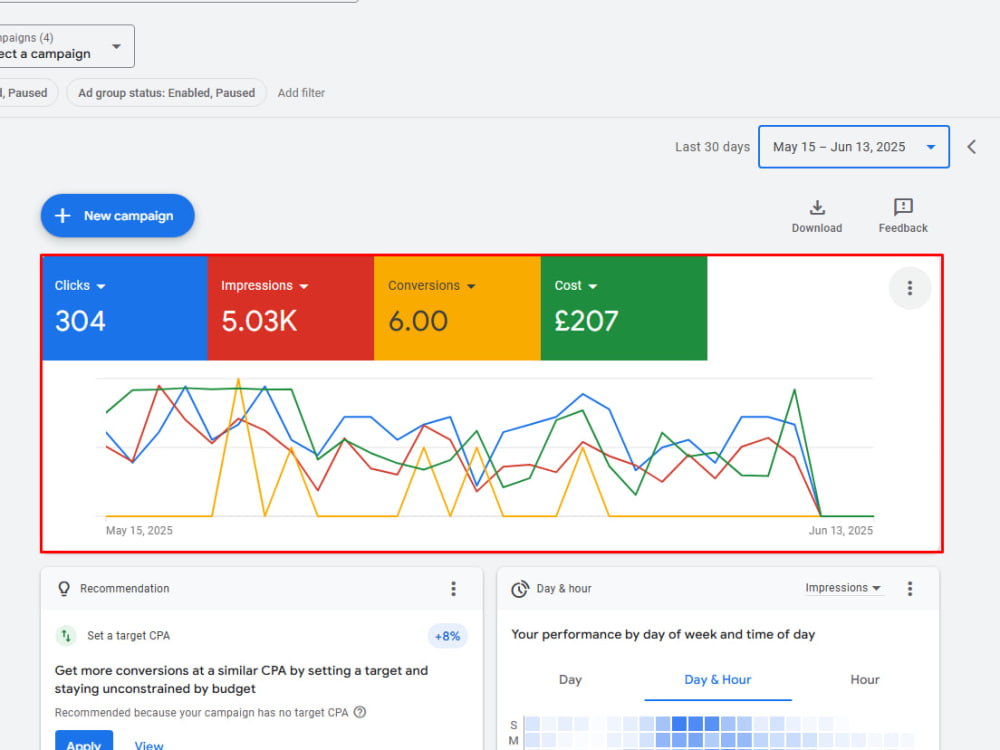1000x750 pixels.
Task: Click Add filter
Action: point(301,93)
